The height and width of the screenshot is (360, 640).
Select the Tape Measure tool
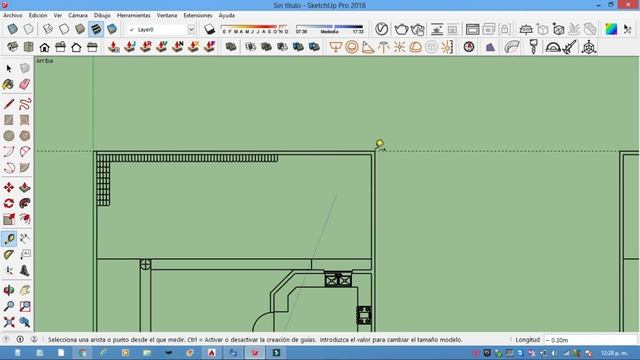[9, 239]
